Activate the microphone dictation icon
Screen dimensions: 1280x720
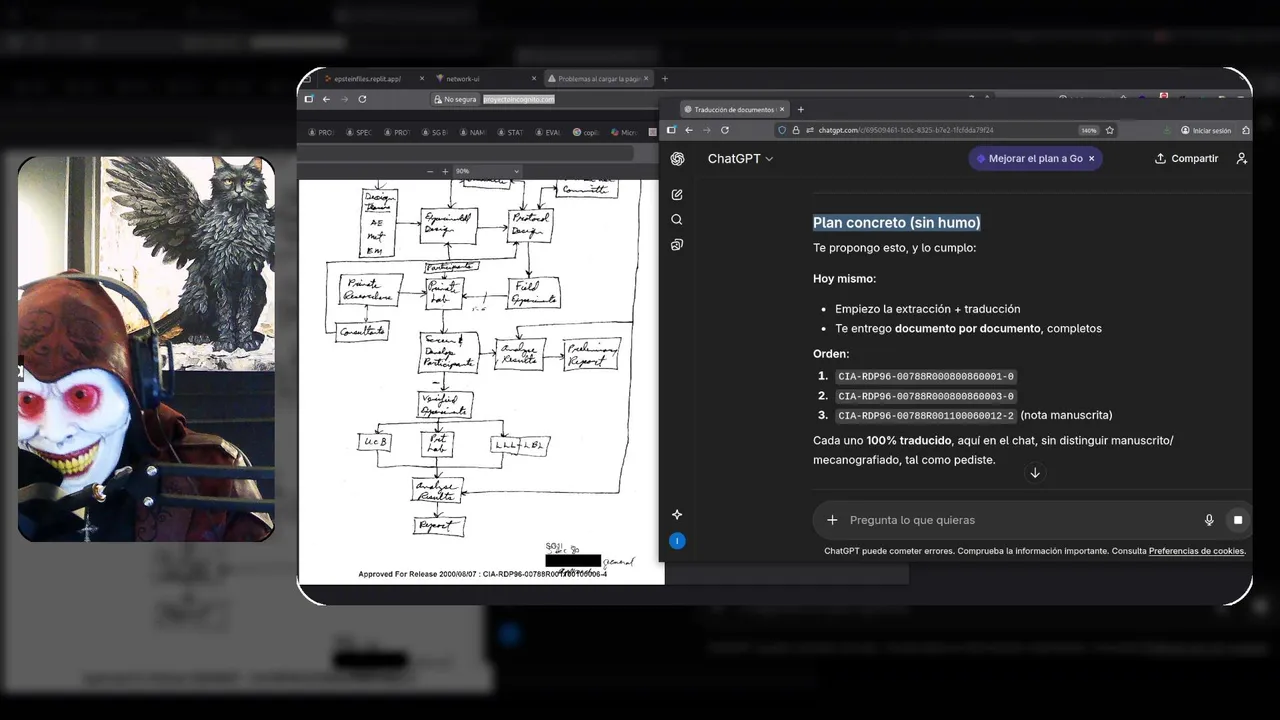tap(1209, 520)
